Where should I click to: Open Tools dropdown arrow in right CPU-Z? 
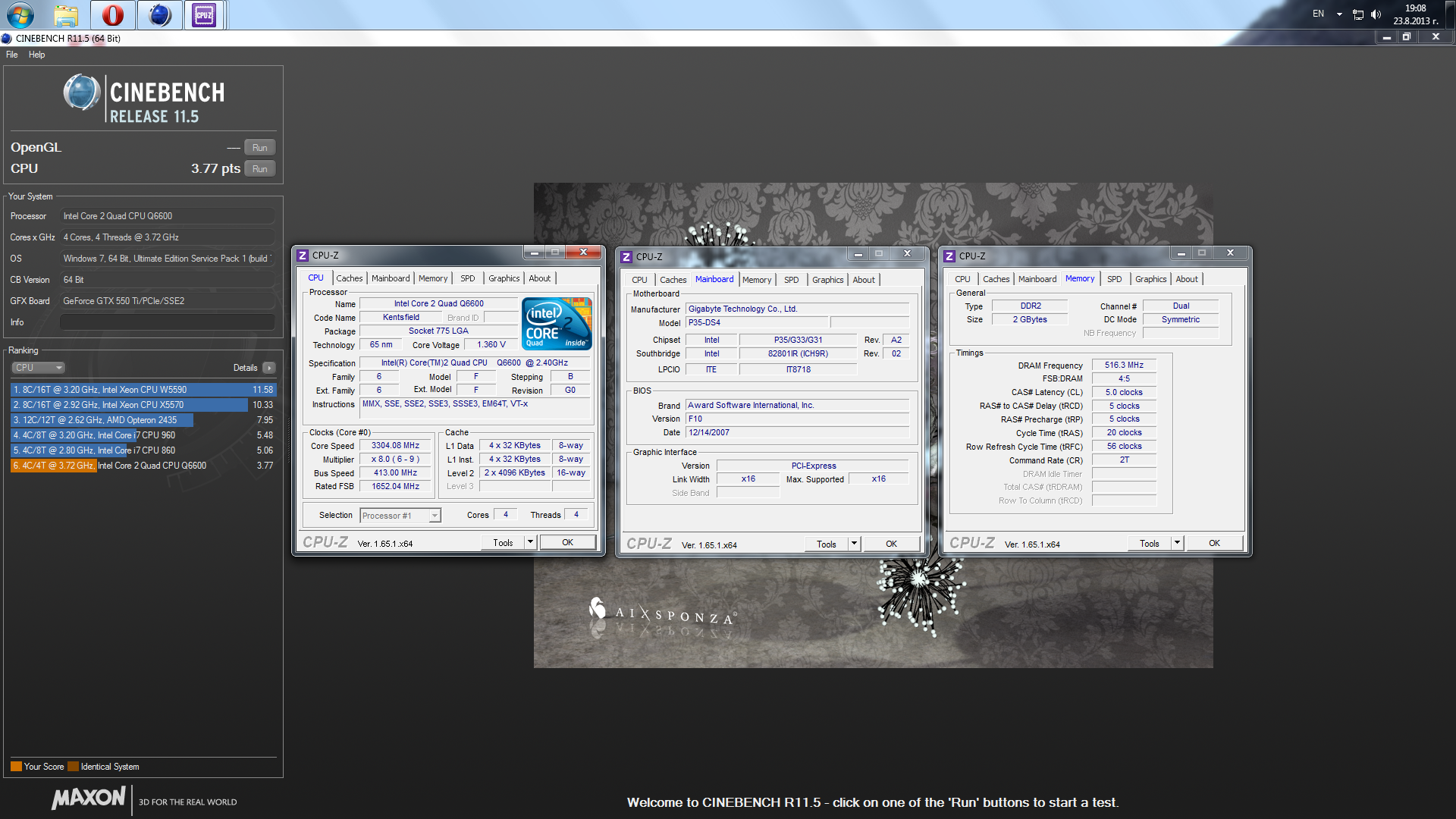1177,544
